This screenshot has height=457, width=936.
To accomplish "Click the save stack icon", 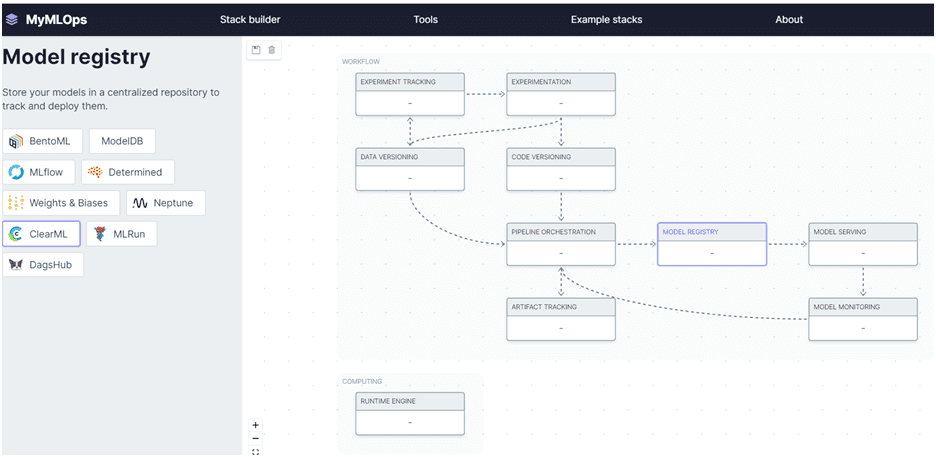I will 256,50.
